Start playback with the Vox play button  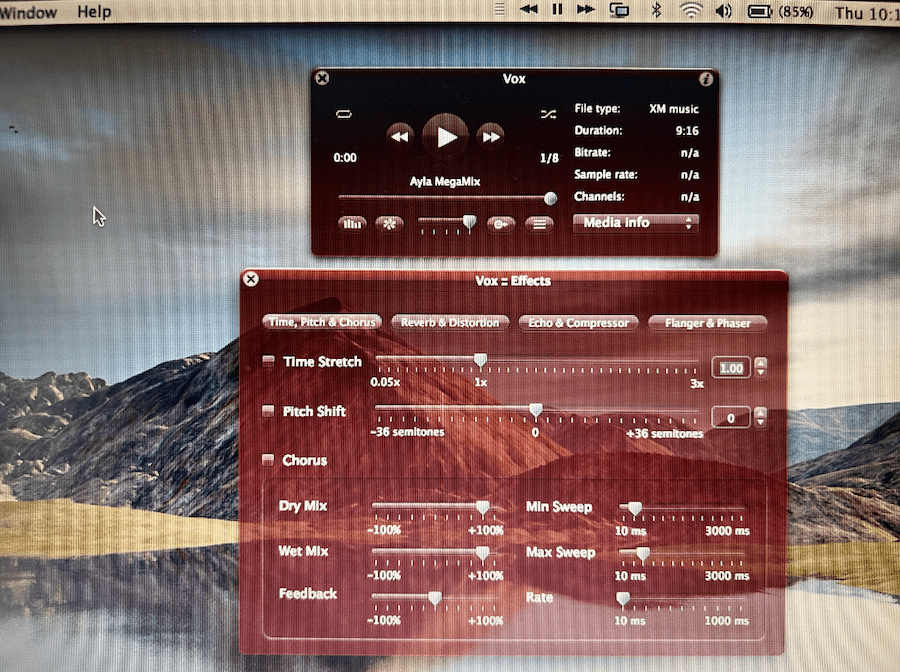[x=445, y=137]
